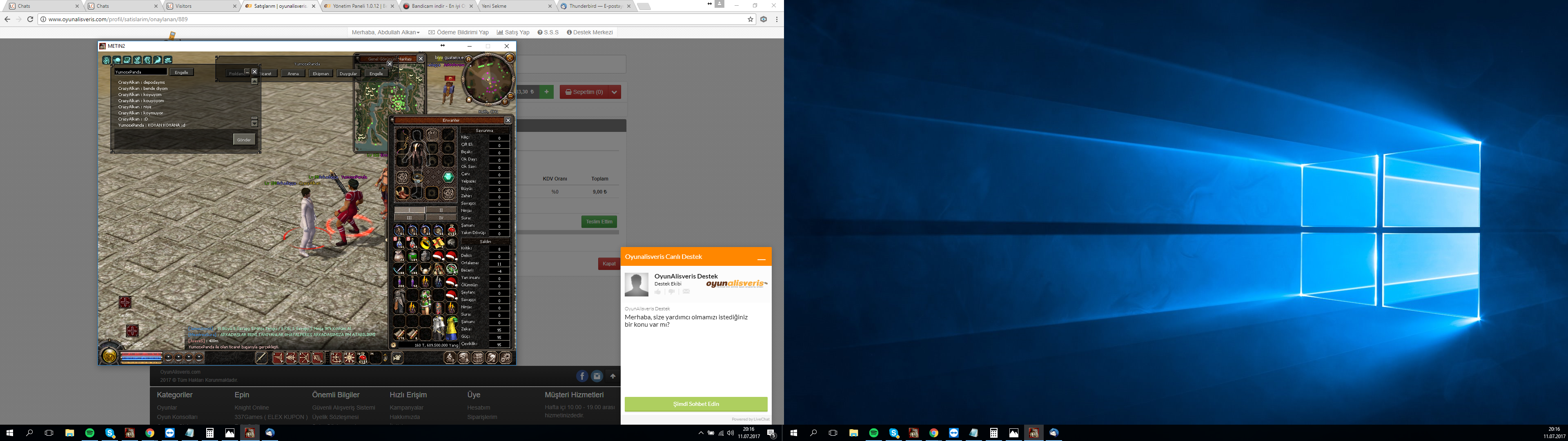Viewport: 1568px width, 441px height.
Task: Use quickslot 1 bow skill
Action: [x=279, y=358]
